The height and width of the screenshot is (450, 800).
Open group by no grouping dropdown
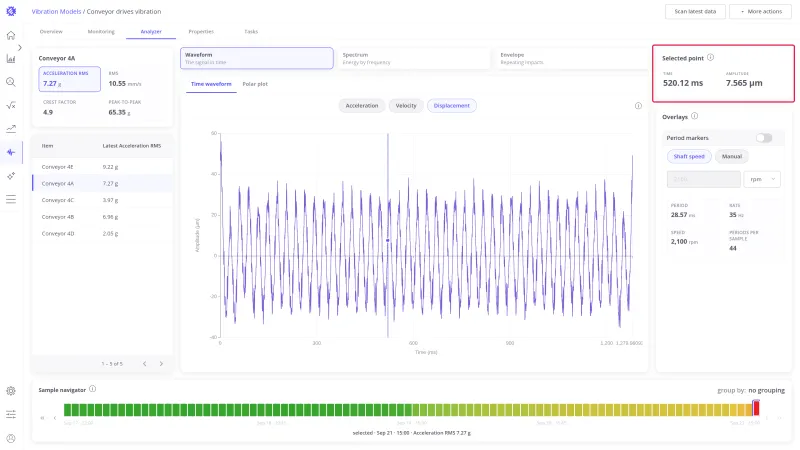tap(766, 390)
